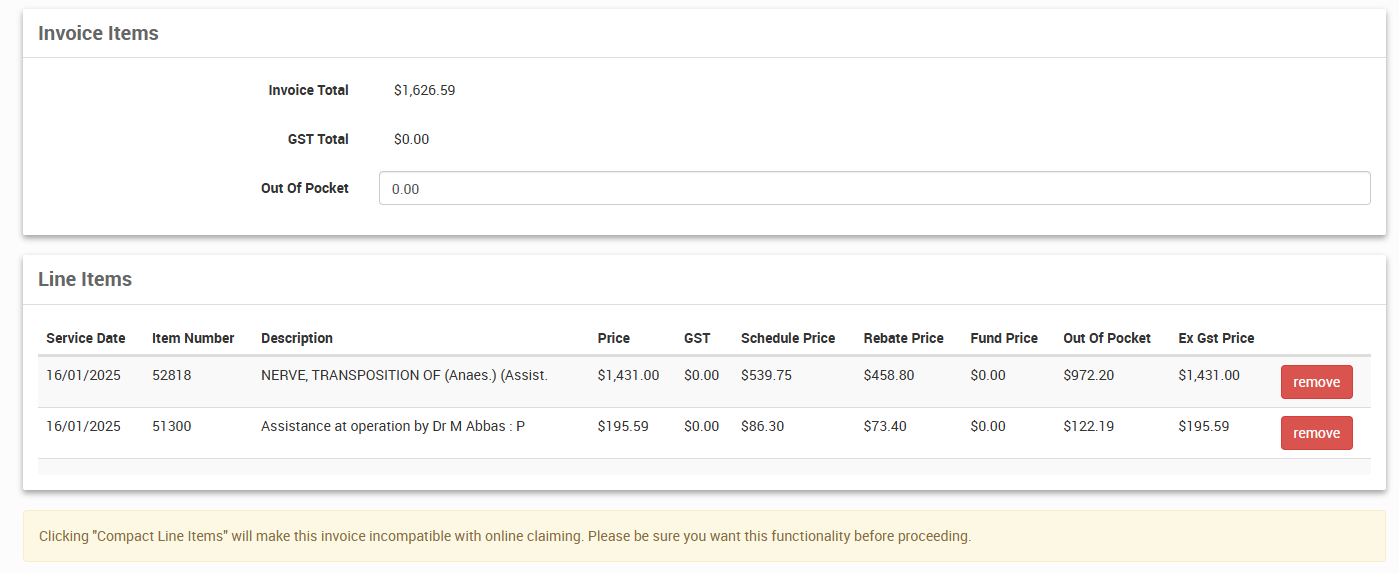
Task: Click the Out Of Pocket input field
Action: click(873, 188)
